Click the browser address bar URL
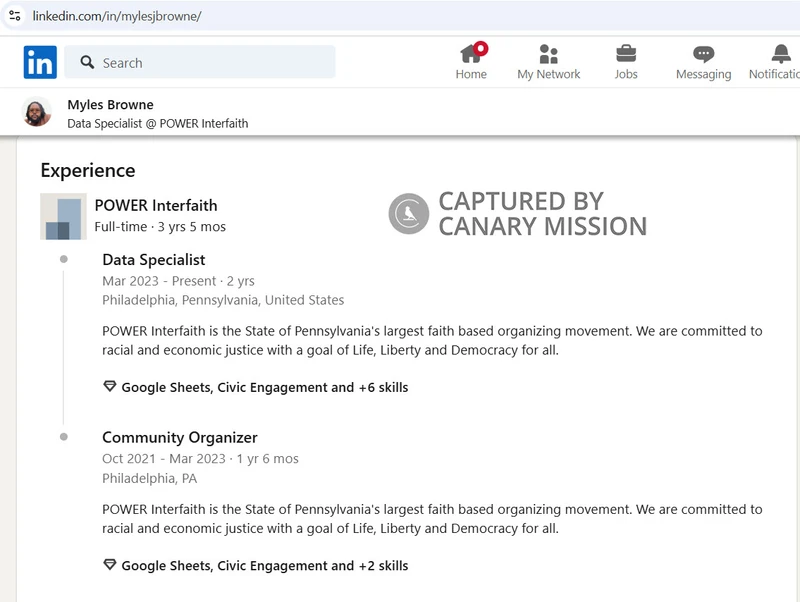Viewport: 800px width, 602px height. pyautogui.click(x=117, y=16)
